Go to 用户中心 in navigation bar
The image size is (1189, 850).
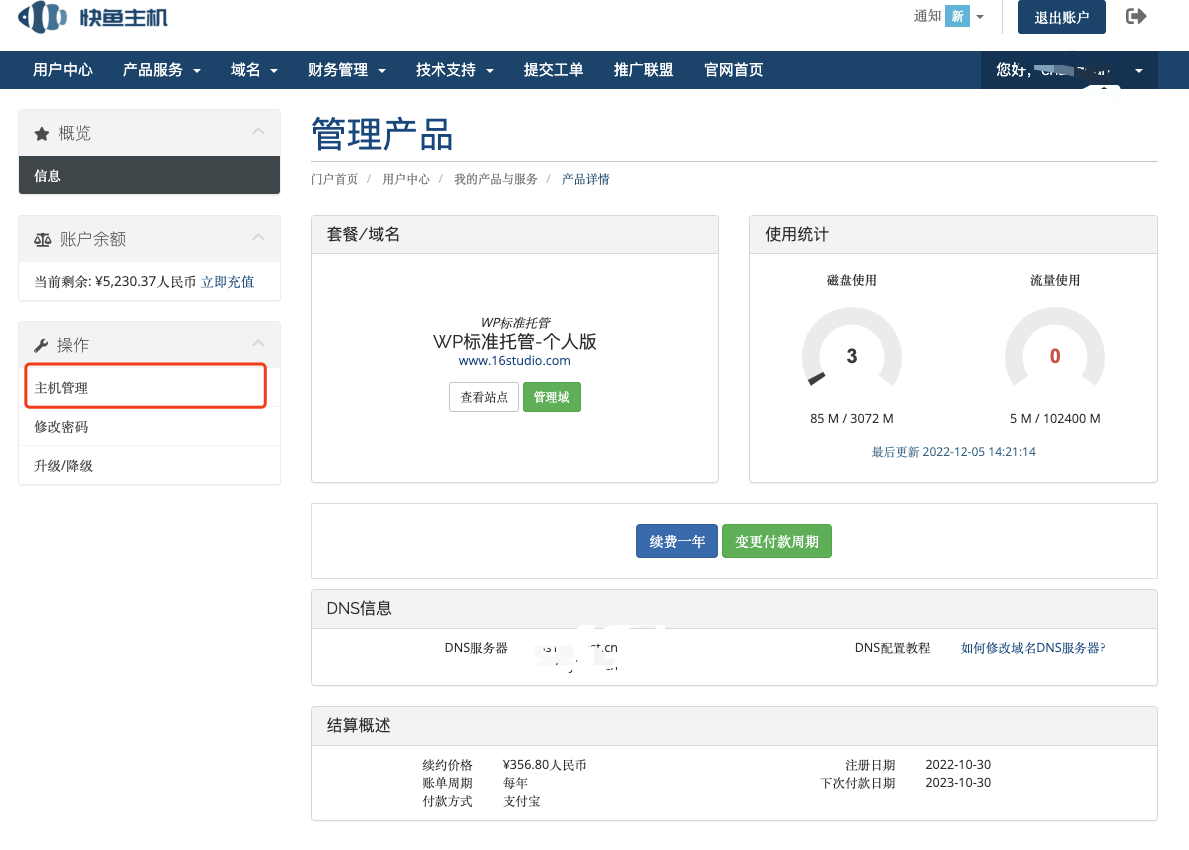[x=63, y=70]
